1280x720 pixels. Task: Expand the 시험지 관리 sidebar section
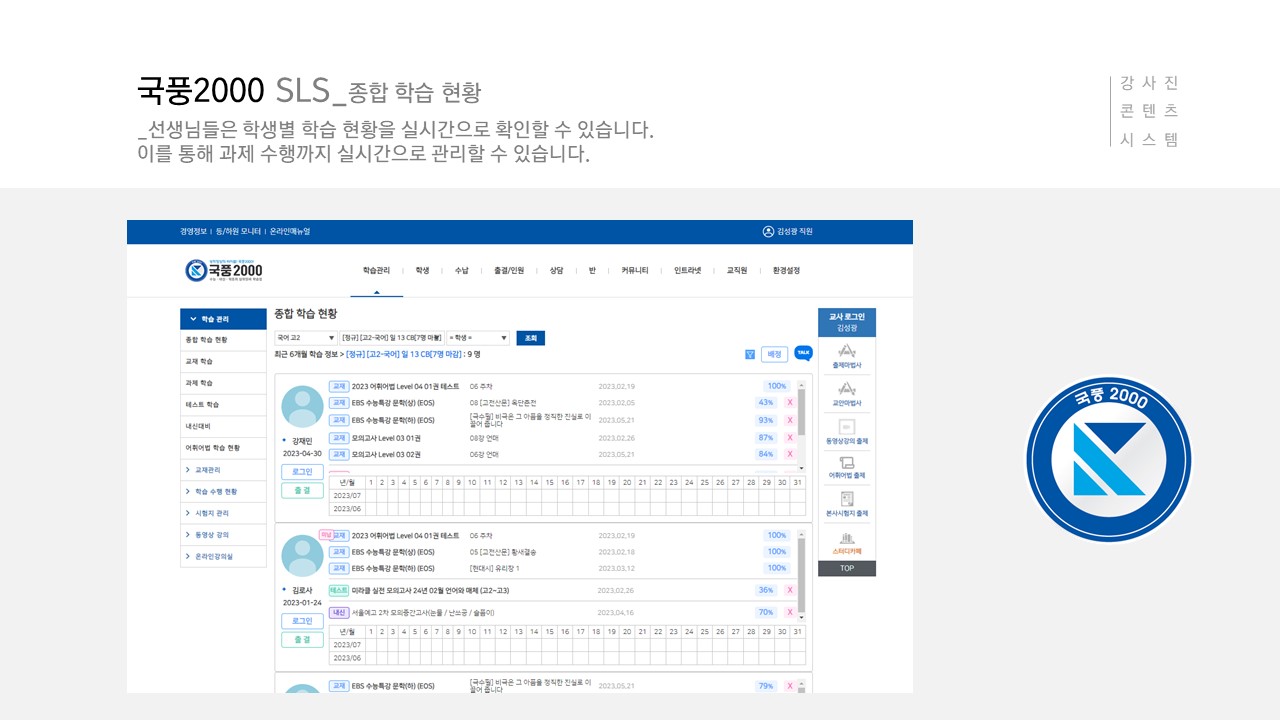[223, 513]
